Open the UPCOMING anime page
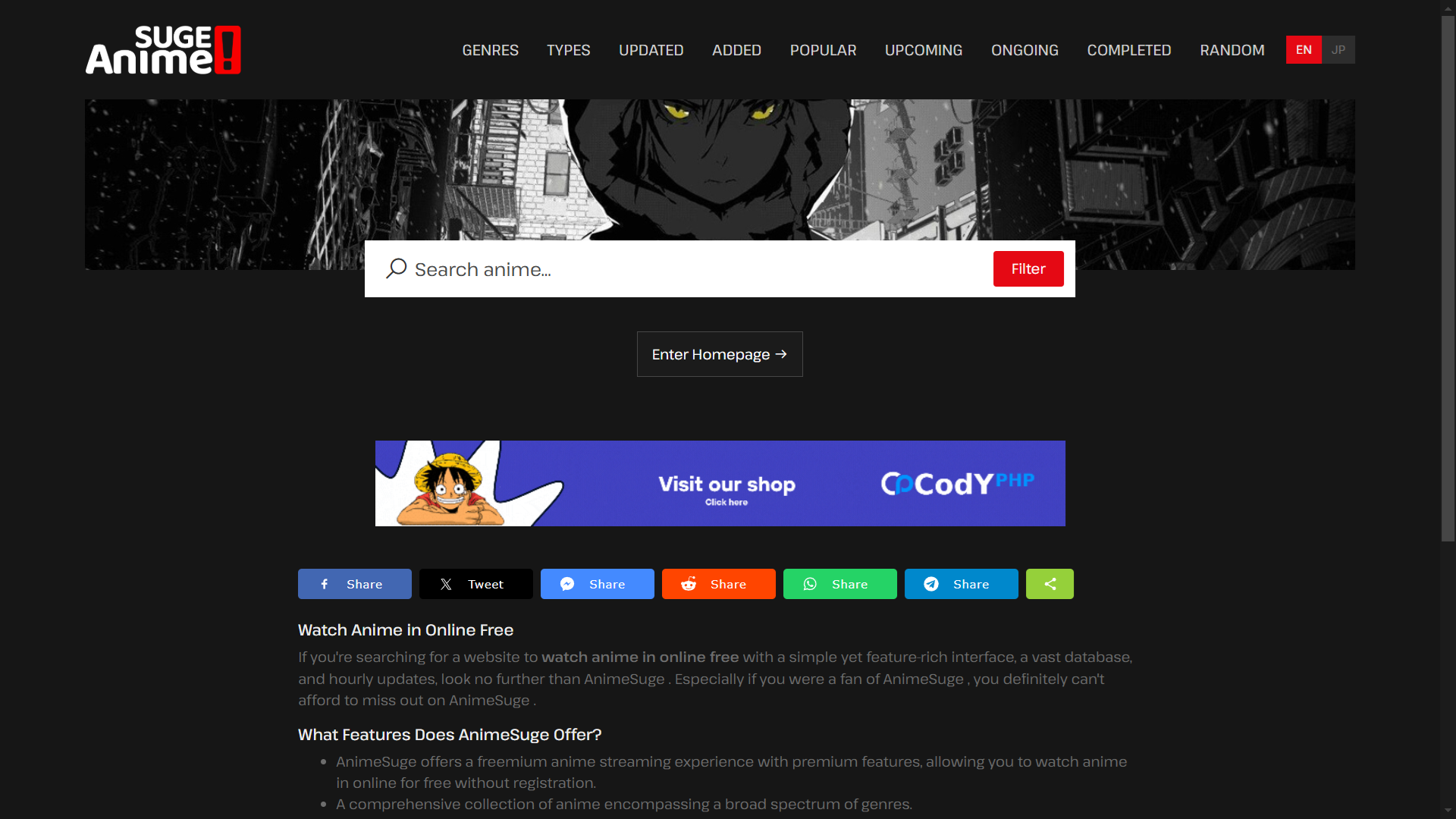This screenshot has width=1456, height=819. tap(923, 50)
